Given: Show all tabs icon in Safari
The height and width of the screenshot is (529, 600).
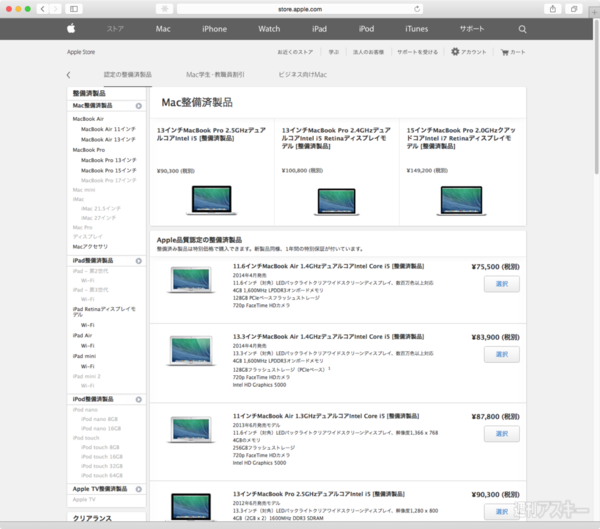Looking at the screenshot, I should coord(574,9).
